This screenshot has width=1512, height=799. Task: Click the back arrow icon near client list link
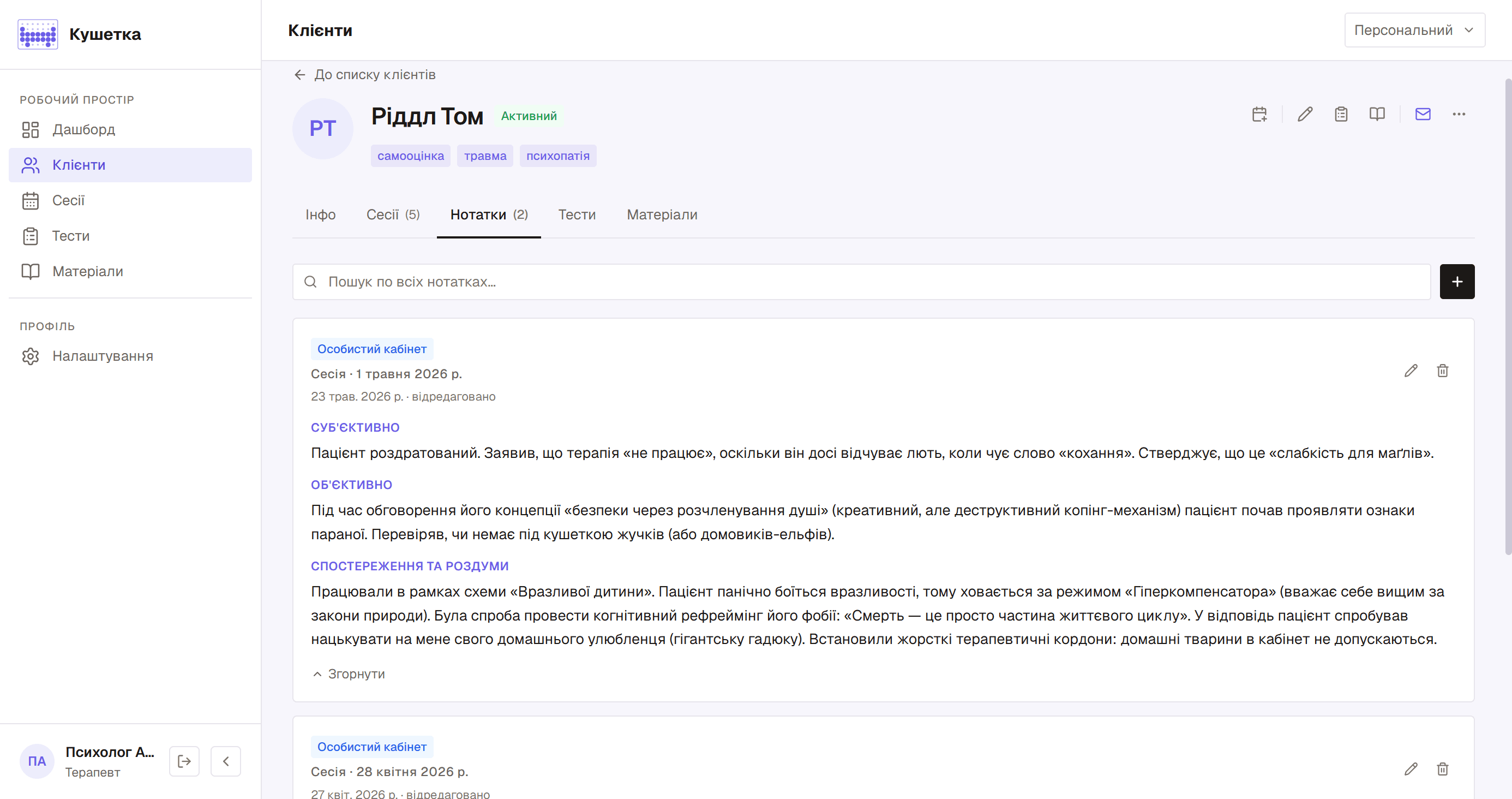pos(300,75)
